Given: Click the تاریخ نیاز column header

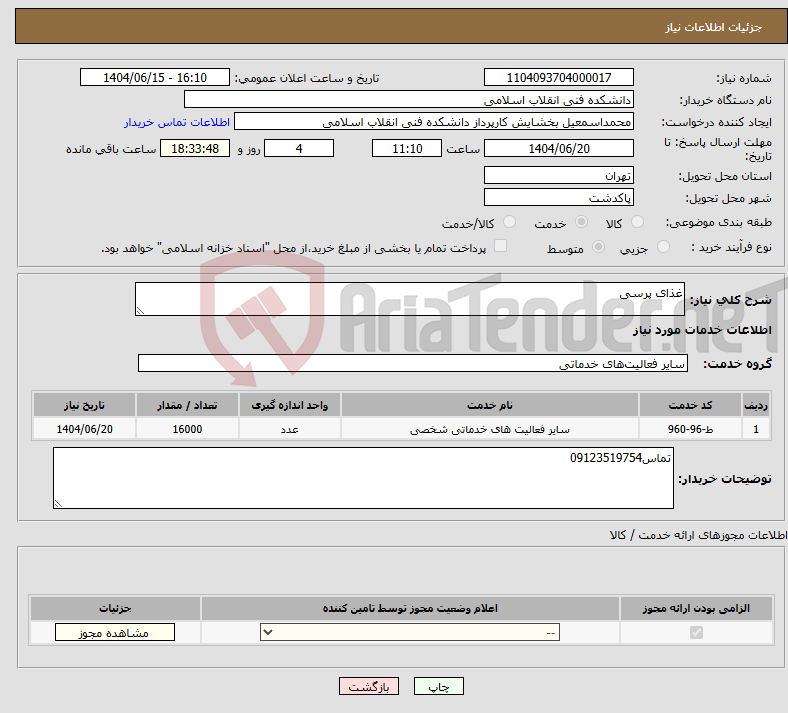Looking at the screenshot, I should tap(84, 405).
